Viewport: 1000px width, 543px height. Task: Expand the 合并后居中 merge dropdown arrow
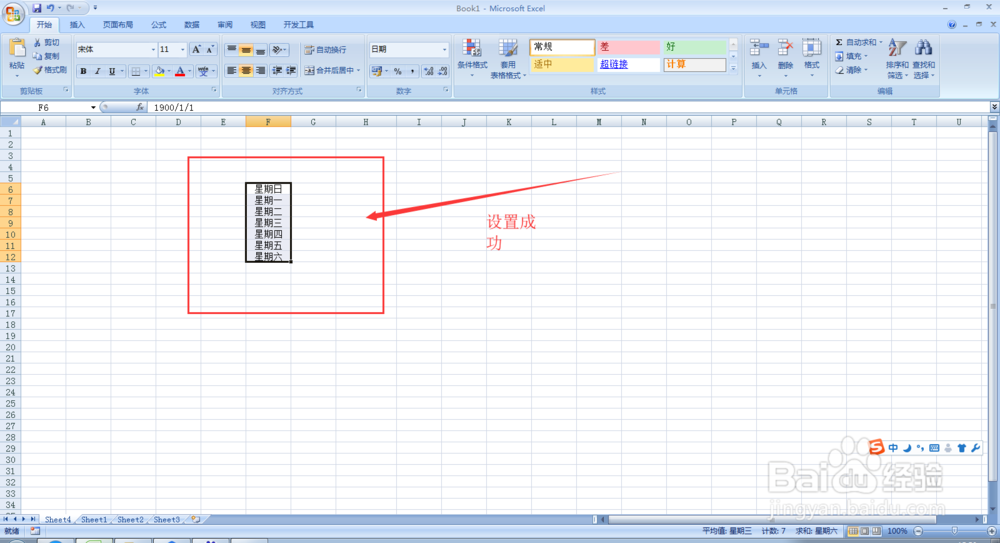pos(358,70)
